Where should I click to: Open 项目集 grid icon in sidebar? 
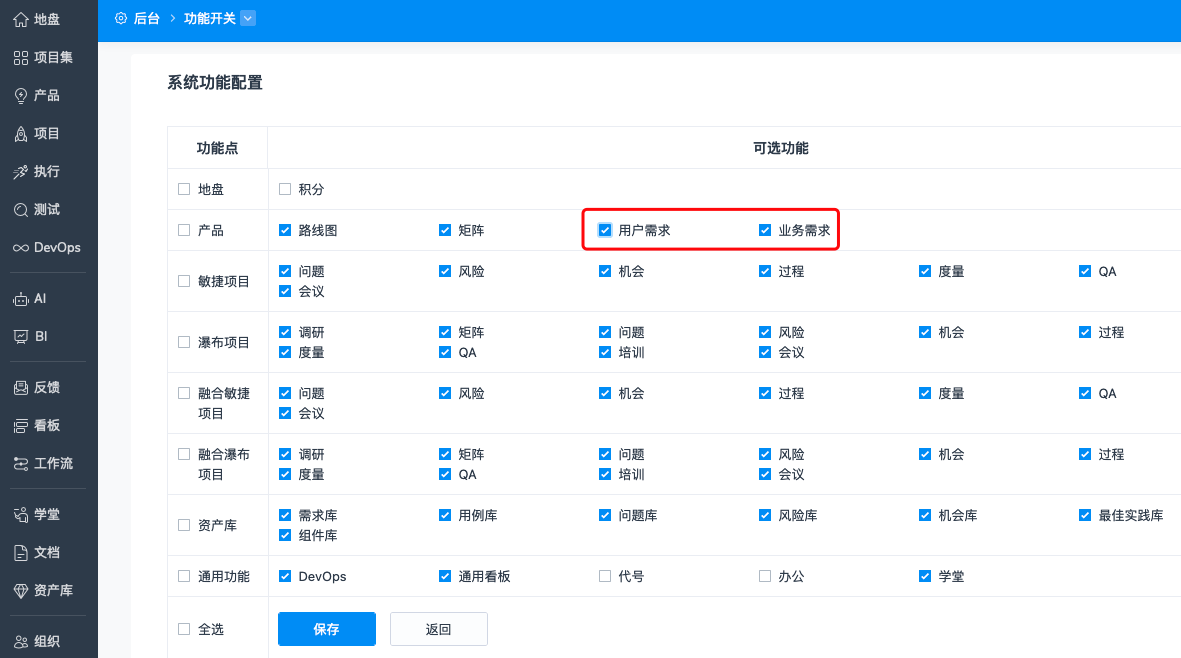point(20,57)
